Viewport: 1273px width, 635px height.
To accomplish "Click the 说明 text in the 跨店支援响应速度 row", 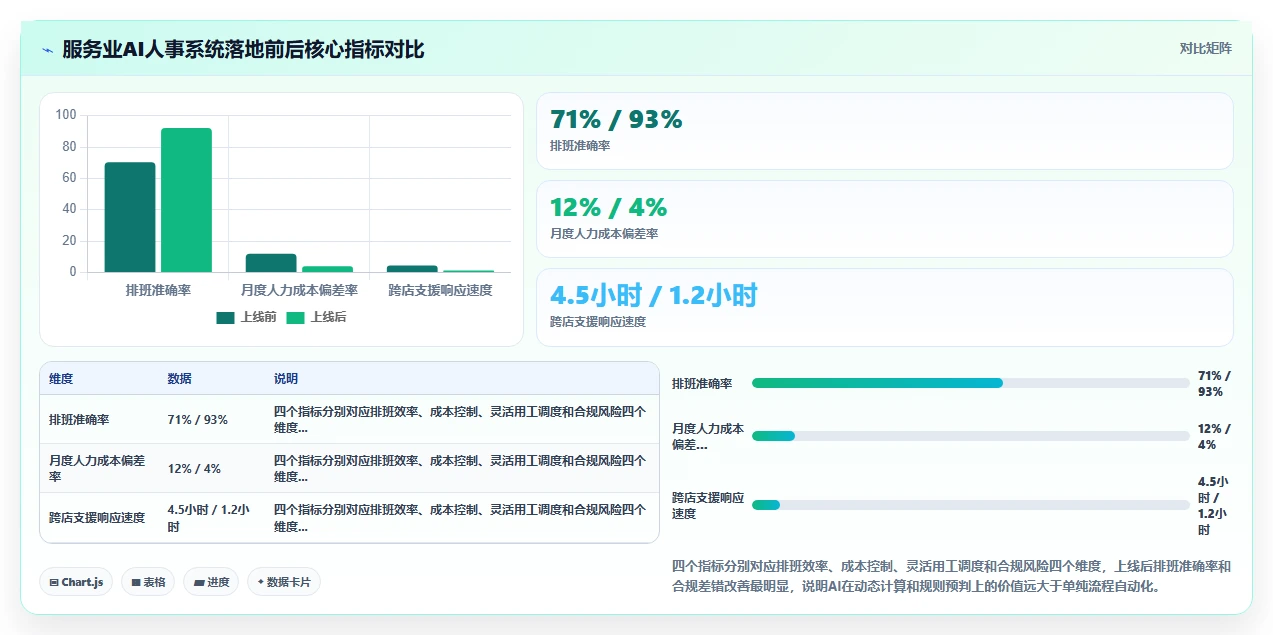I will [x=460, y=518].
